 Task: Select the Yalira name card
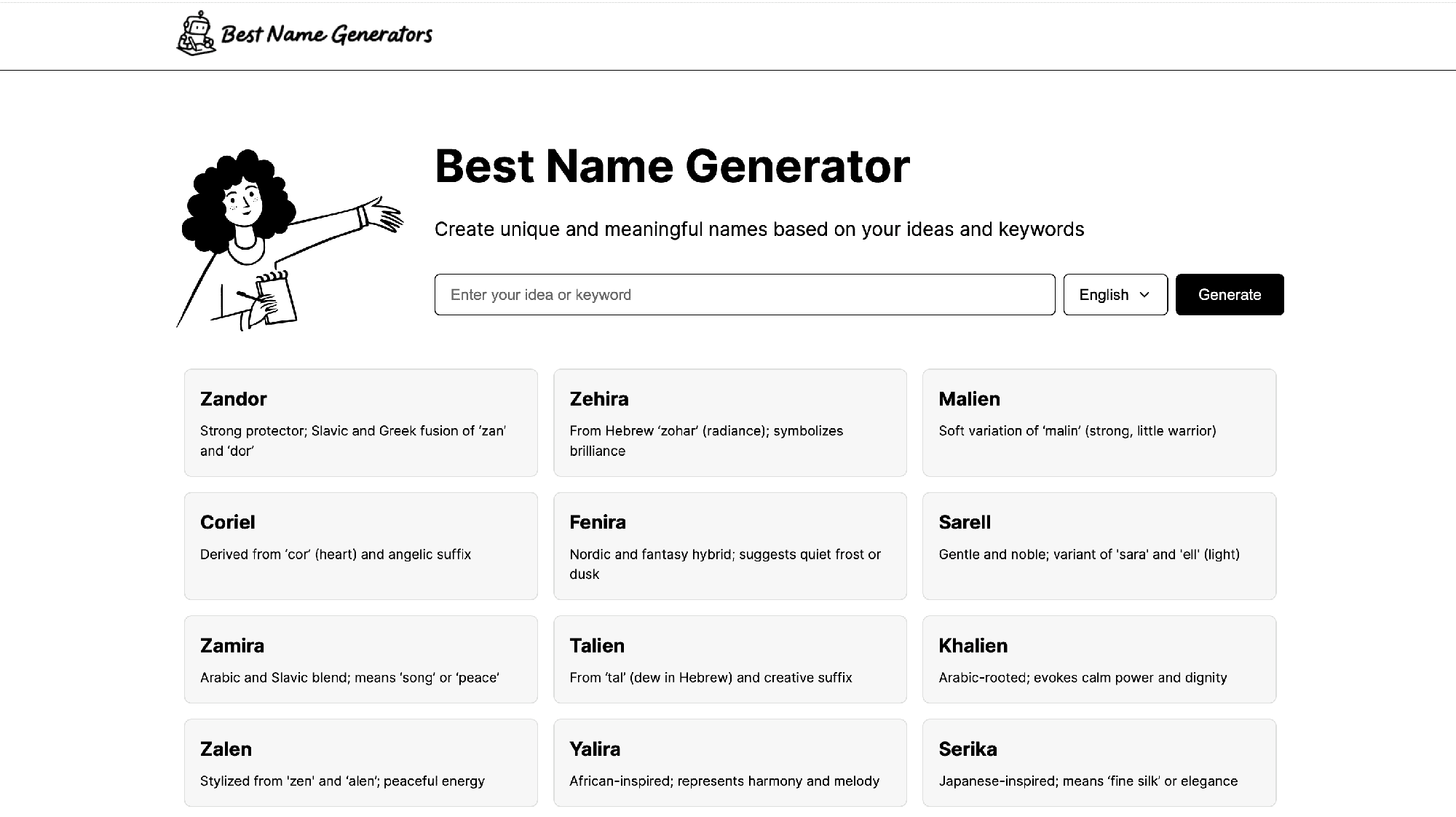(730, 762)
